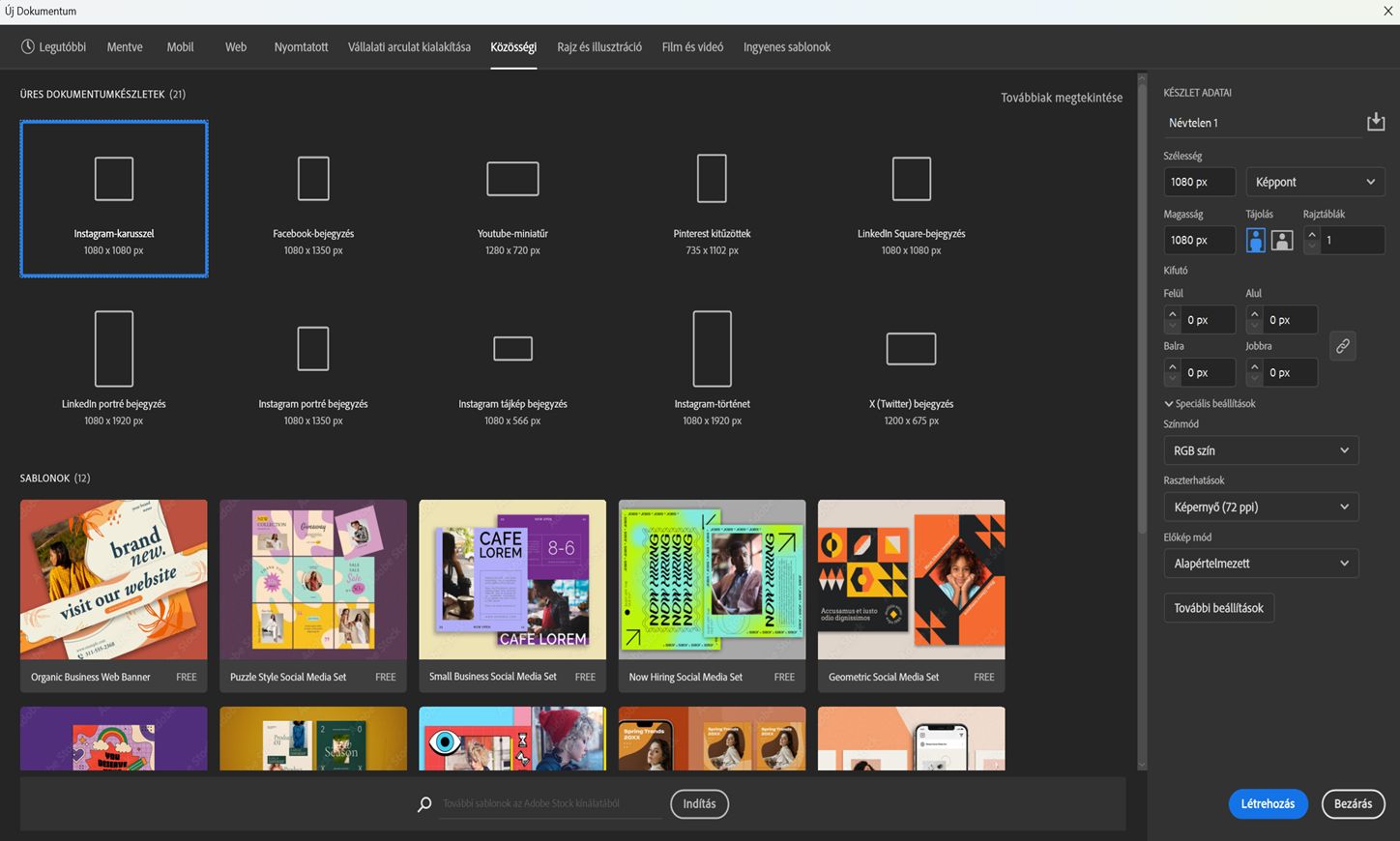Decrease the Rajztáblák artboard count
Image resolution: width=1400 pixels, height=841 pixels.
[x=1311, y=246]
